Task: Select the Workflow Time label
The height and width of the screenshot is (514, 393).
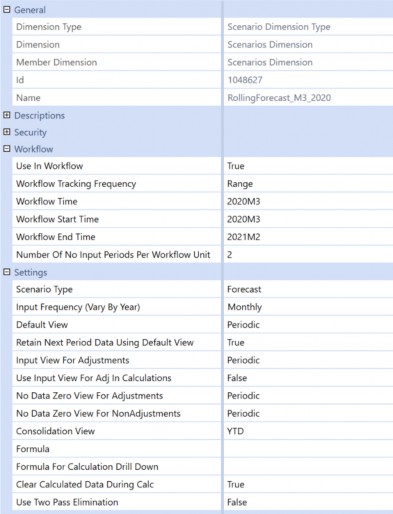Action: 47,201
